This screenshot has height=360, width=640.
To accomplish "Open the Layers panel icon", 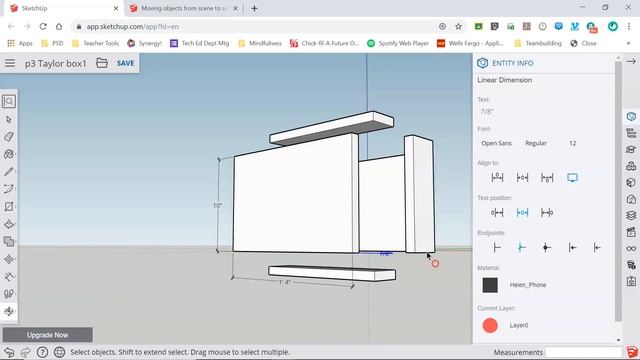I will point(631,215).
